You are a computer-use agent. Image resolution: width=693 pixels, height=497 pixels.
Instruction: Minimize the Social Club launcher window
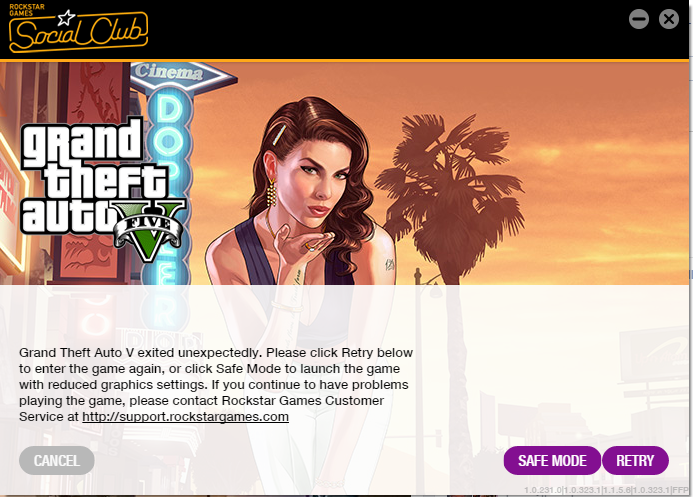click(639, 19)
